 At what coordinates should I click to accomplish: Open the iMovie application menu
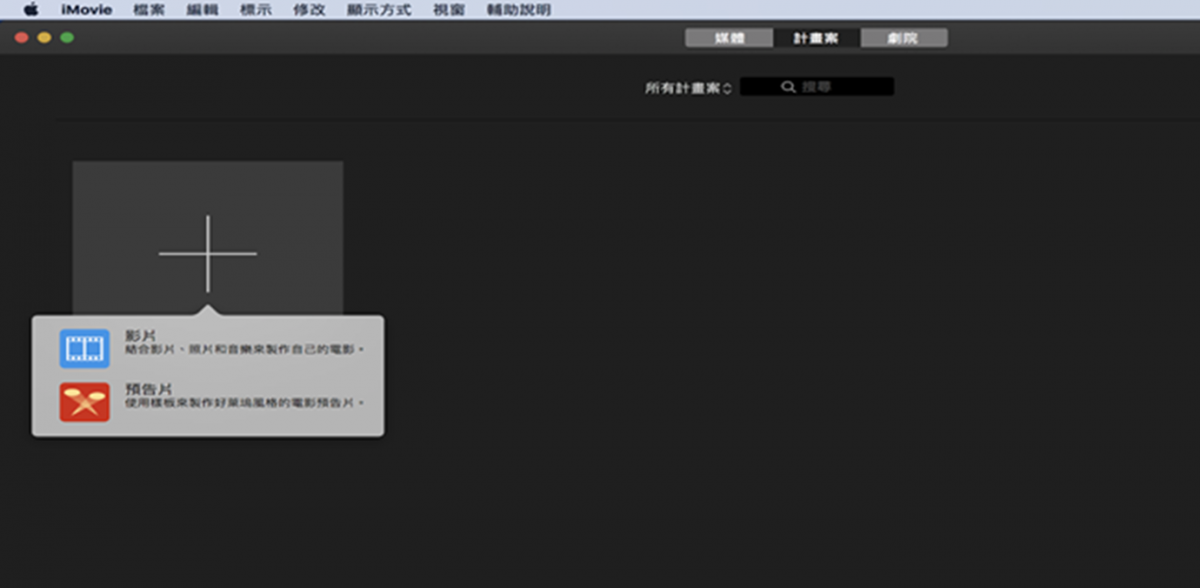[x=86, y=10]
